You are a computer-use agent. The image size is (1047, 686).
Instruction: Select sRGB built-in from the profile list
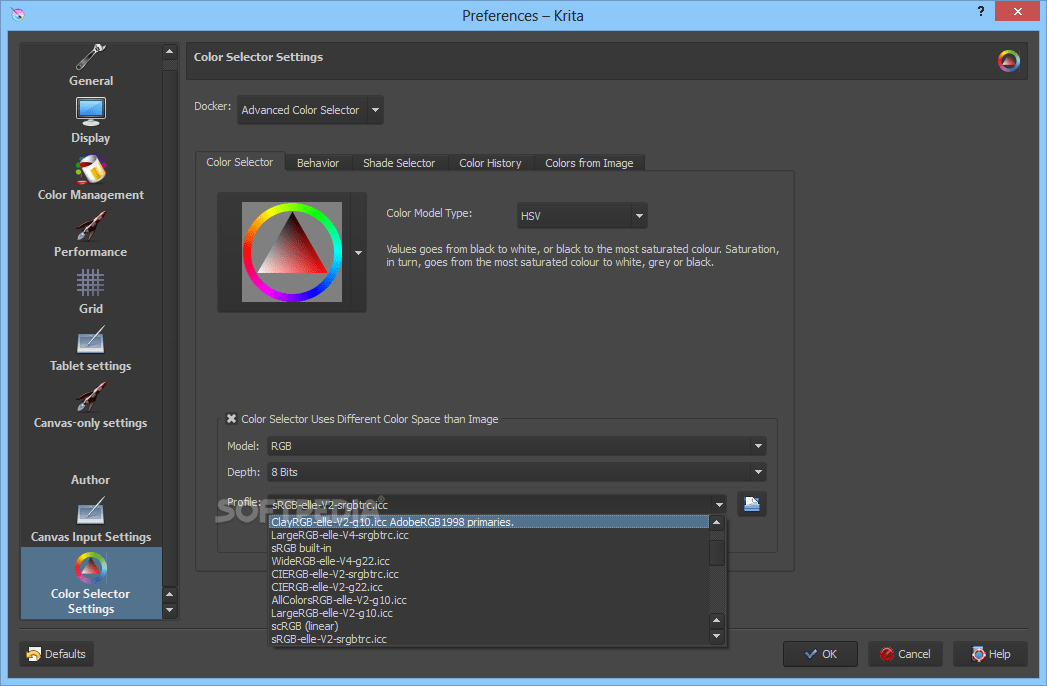[x=302, y=547]
